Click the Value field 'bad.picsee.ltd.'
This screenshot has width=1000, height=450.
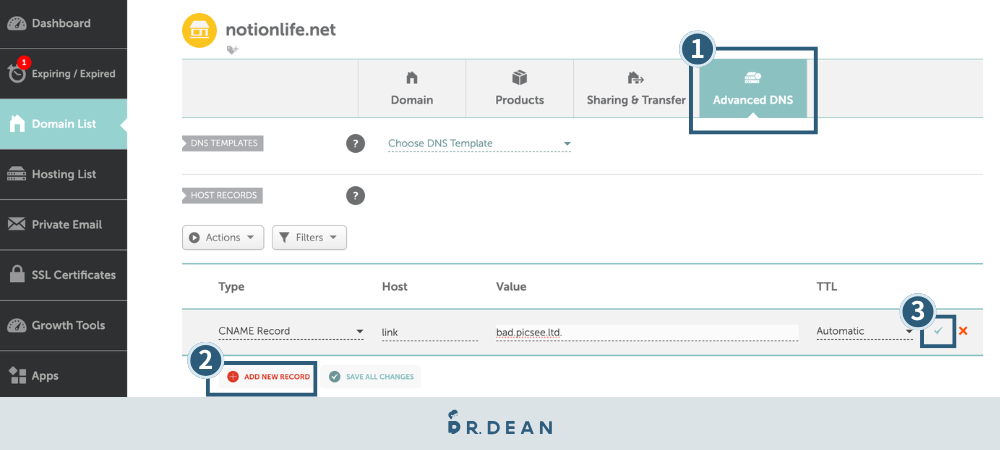pos(647,332)
